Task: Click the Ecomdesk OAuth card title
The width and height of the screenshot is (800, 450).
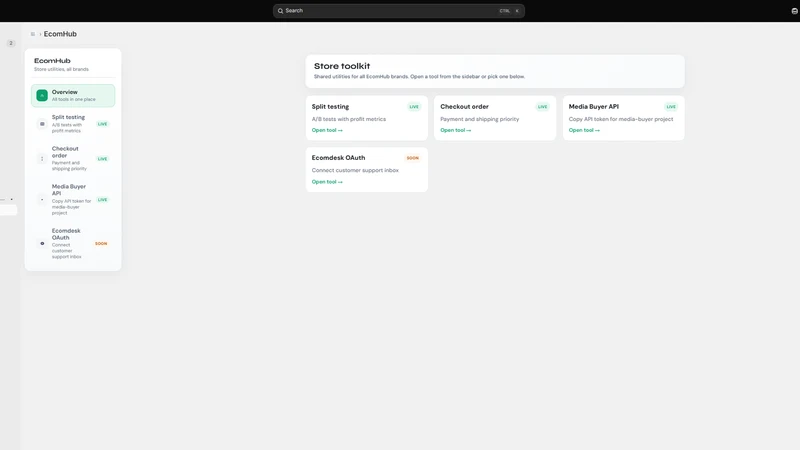Action: click(338, 158)
